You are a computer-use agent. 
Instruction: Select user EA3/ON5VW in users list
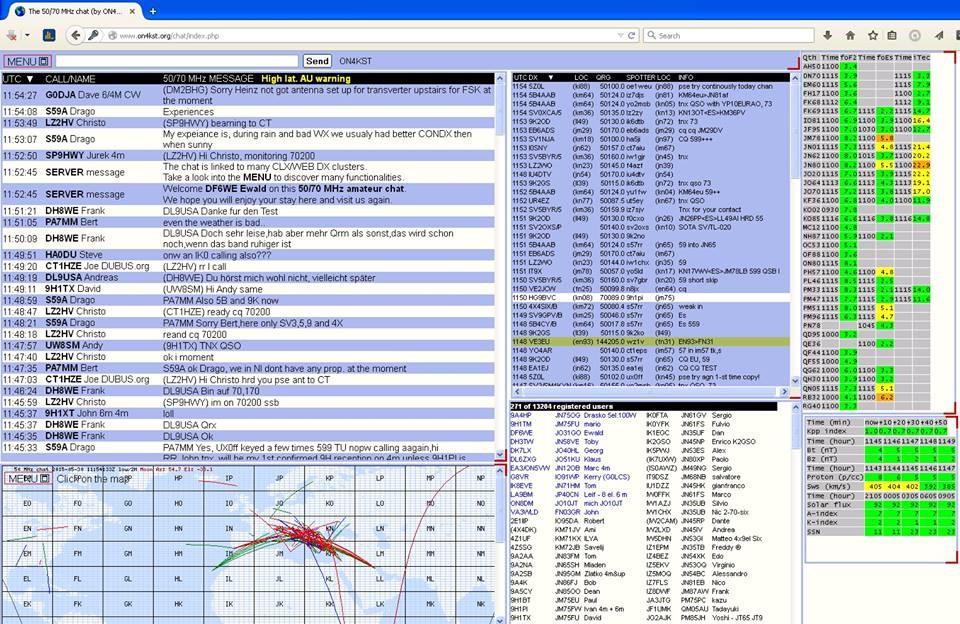pos(530,468)
